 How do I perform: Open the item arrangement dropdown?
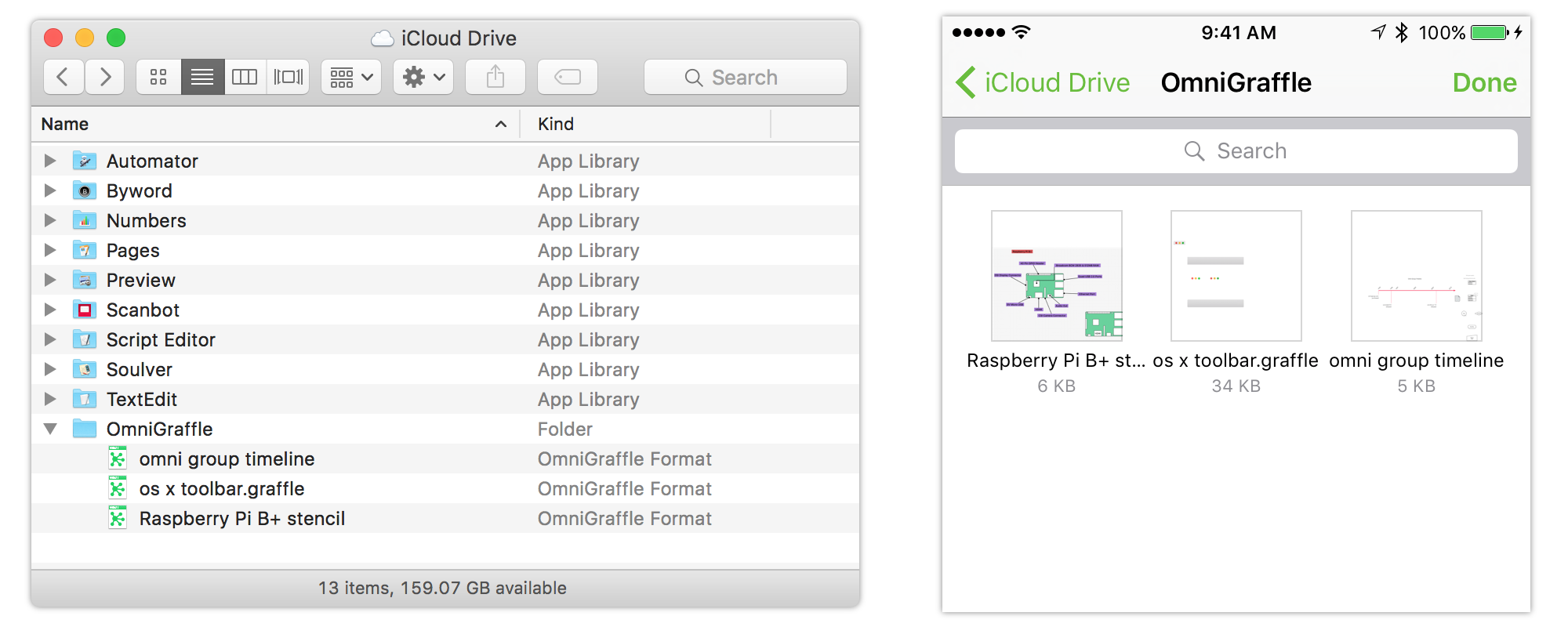[x=351, y=77]
